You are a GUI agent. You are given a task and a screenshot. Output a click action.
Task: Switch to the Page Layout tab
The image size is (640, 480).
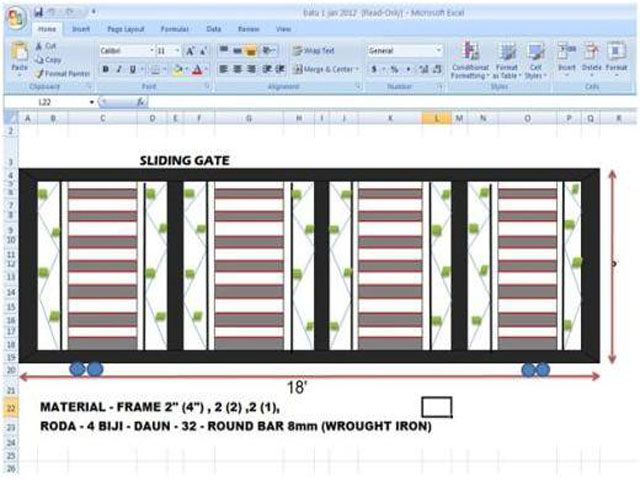[x=127, y=30]
